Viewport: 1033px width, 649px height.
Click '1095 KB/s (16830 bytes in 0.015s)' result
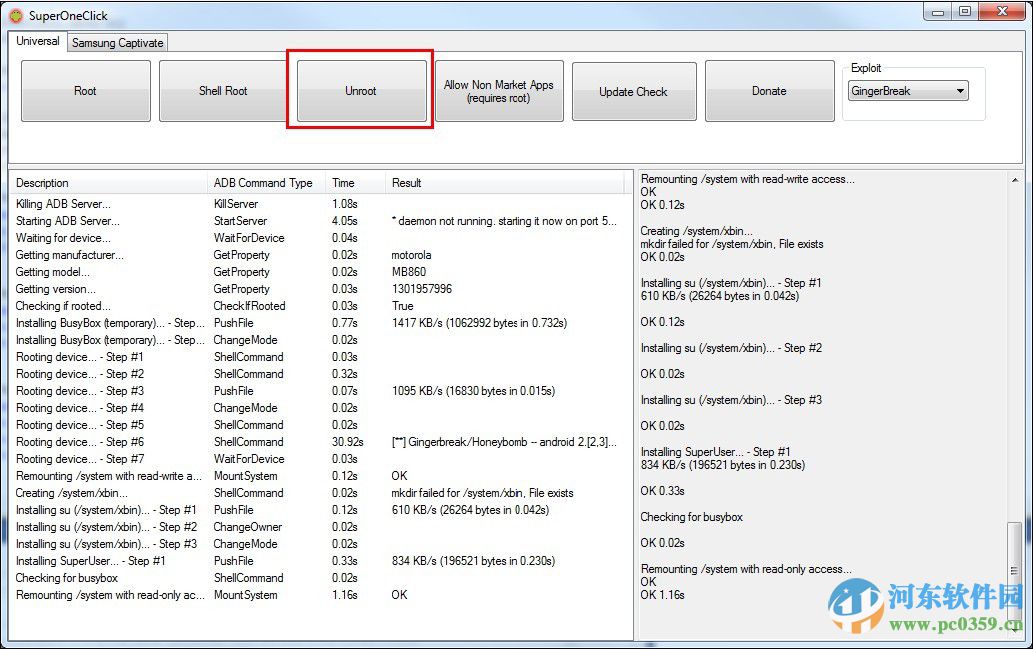473,391
